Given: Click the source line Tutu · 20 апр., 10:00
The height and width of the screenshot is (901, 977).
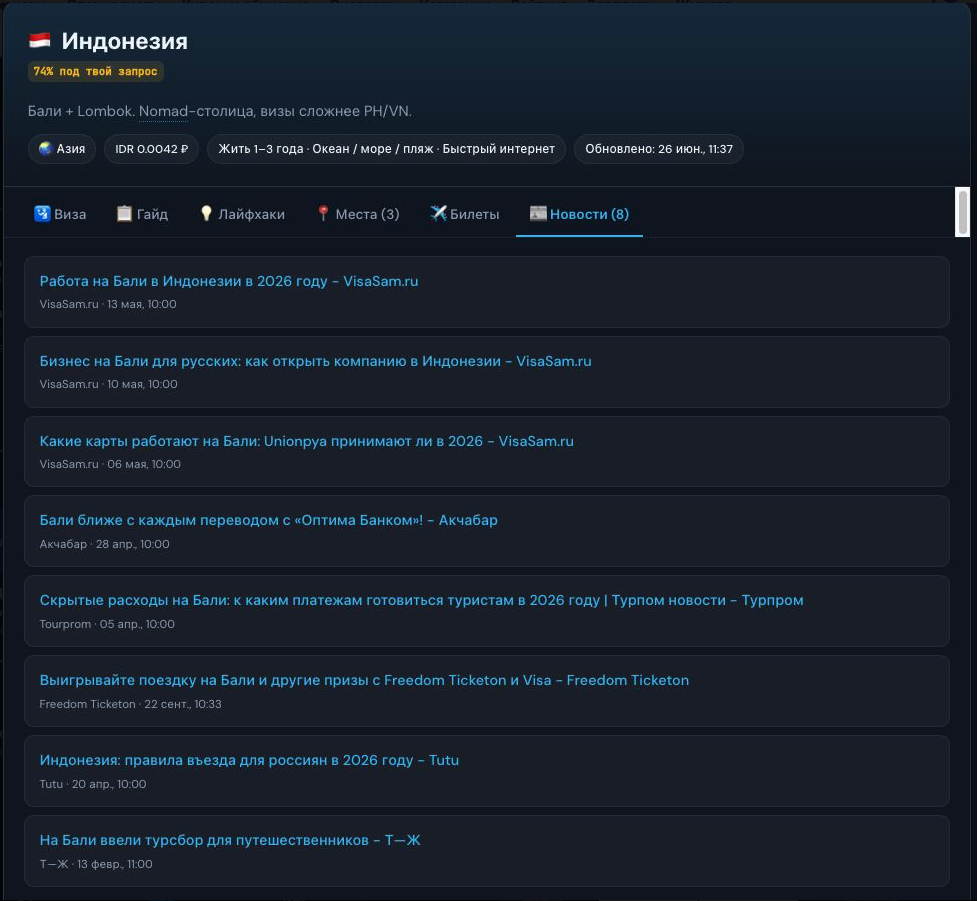Looking at the screenshot, I should 93,784.
